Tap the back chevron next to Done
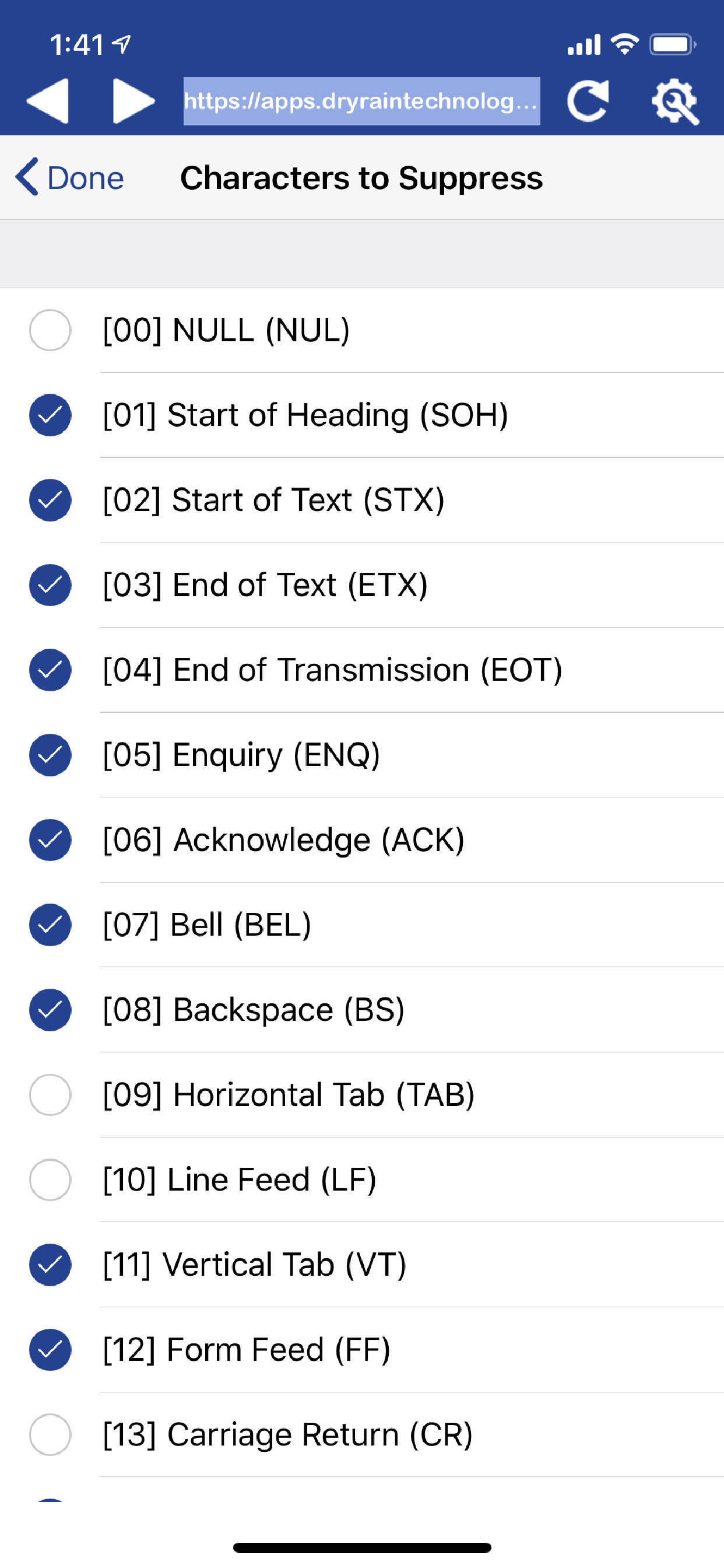 click(27, 177)
